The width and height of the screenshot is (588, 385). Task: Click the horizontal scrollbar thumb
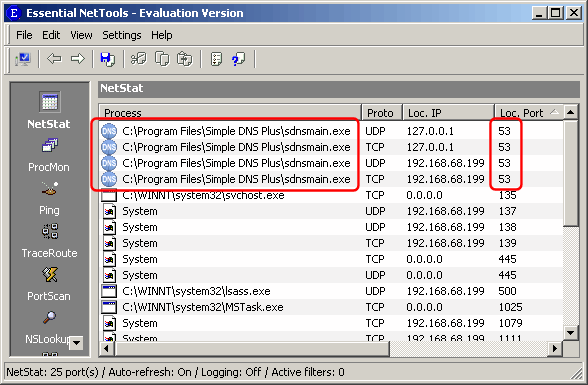coord(252,349)
